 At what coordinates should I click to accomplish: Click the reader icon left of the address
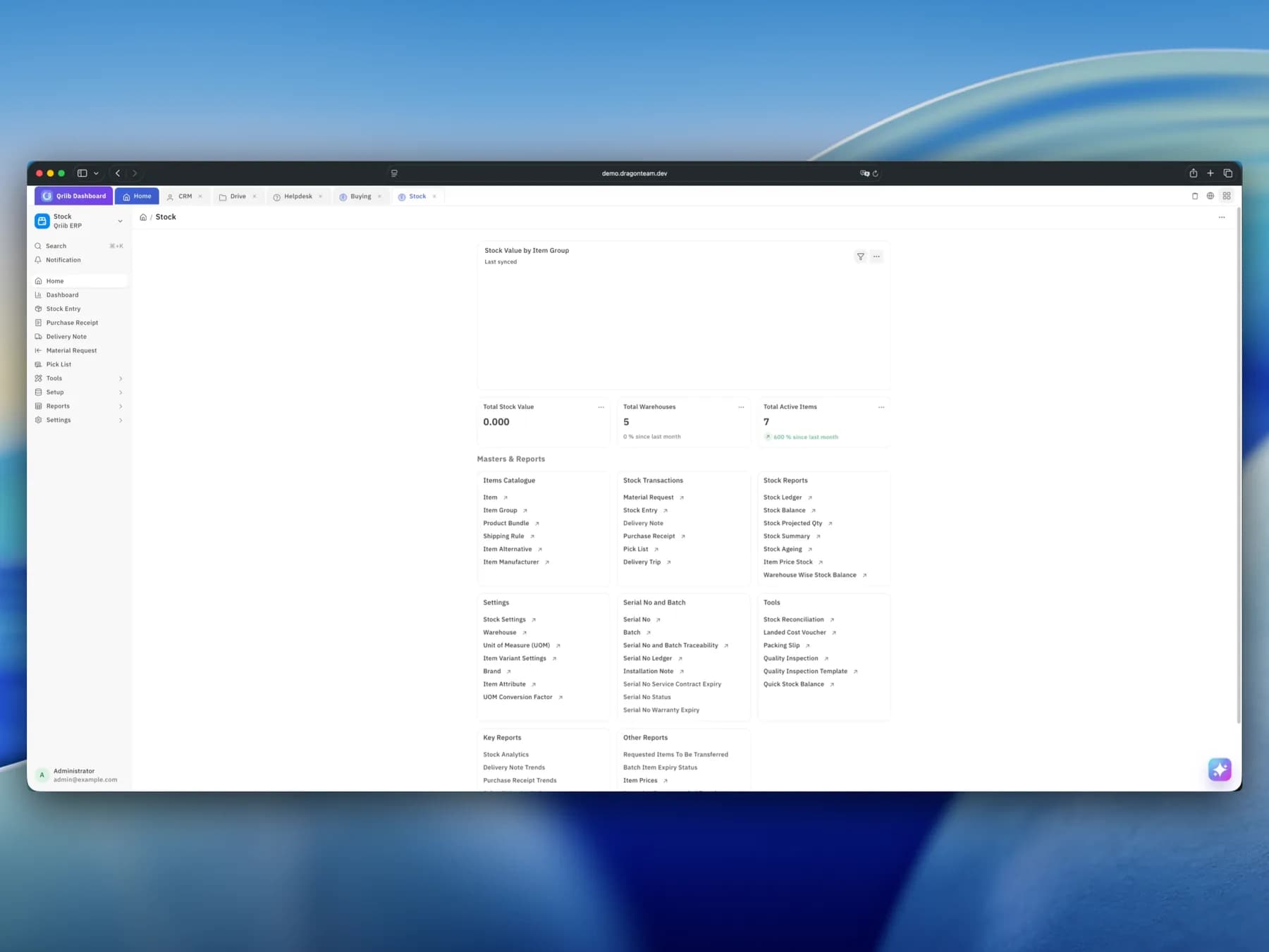pyautogui.click(x=394, y=173)
